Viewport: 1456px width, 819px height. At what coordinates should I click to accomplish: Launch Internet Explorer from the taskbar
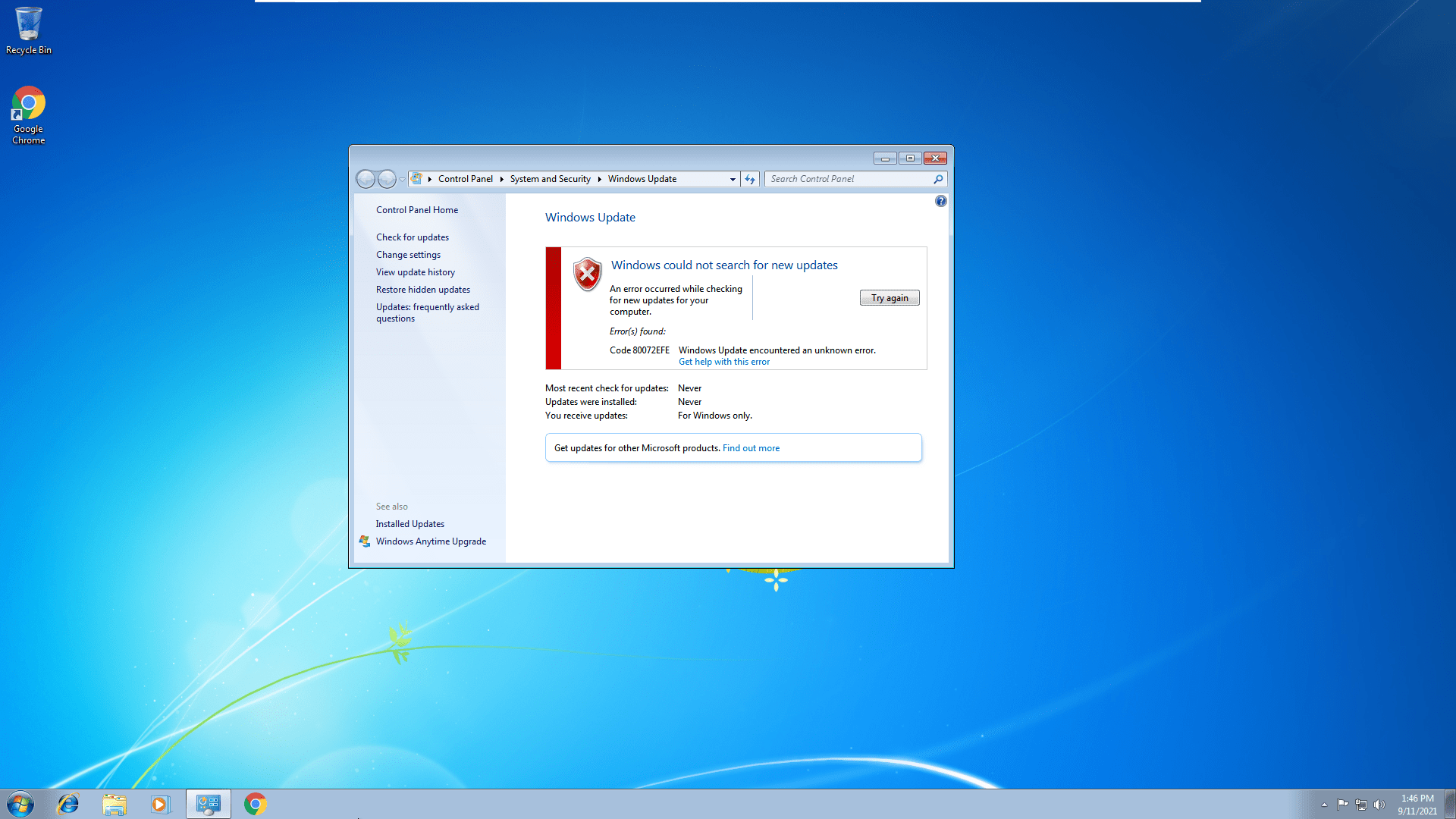click(x=68, y=804)
